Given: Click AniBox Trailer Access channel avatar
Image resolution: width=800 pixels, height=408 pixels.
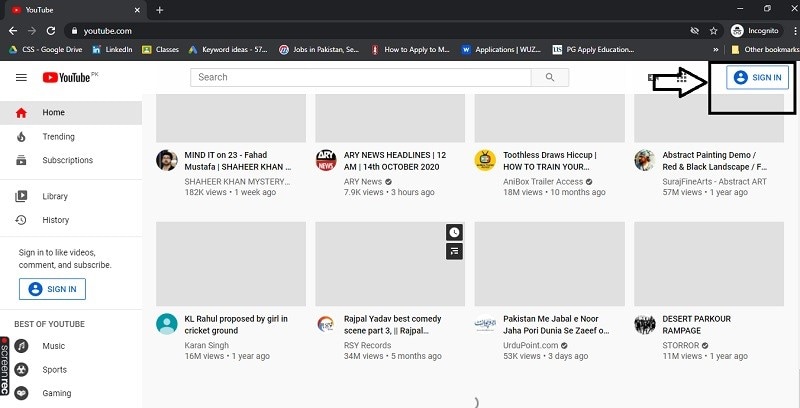Looking at the screenshot, I should pyautogui.click(x=485, y=160).
